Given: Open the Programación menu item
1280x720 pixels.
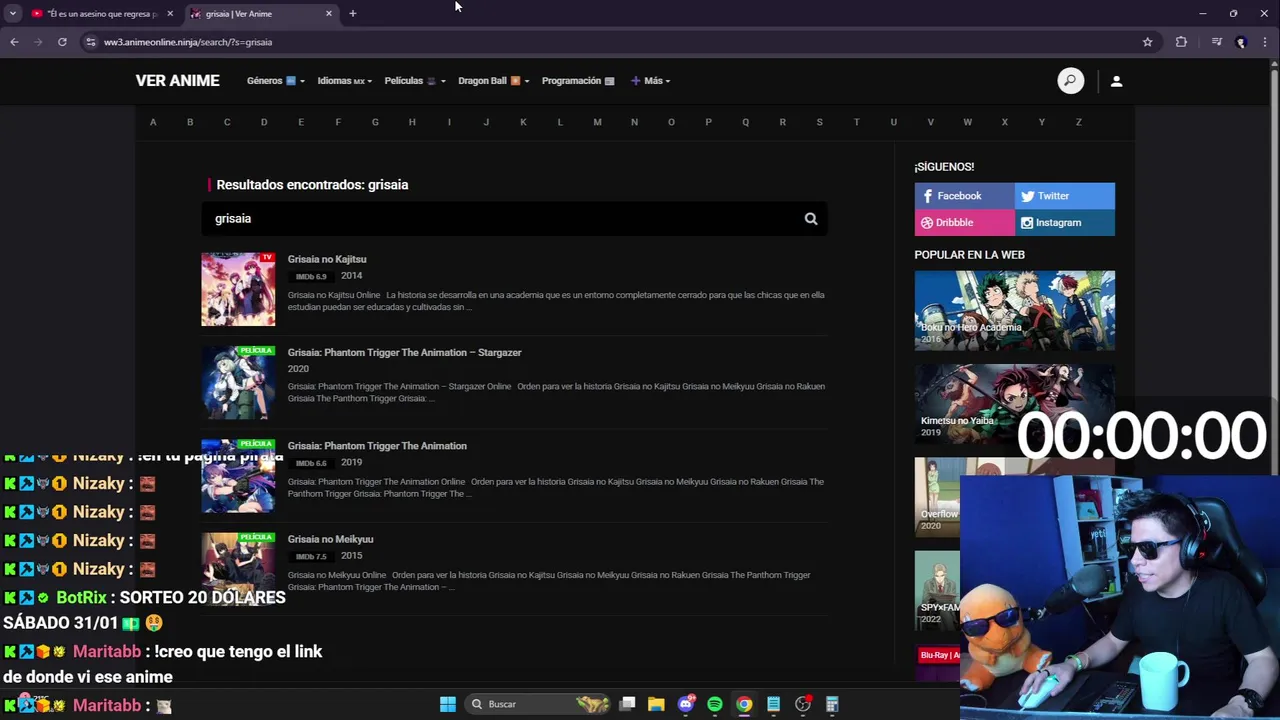Looking at the screenshot, I should pyautogui.click(x=578, y=81).
